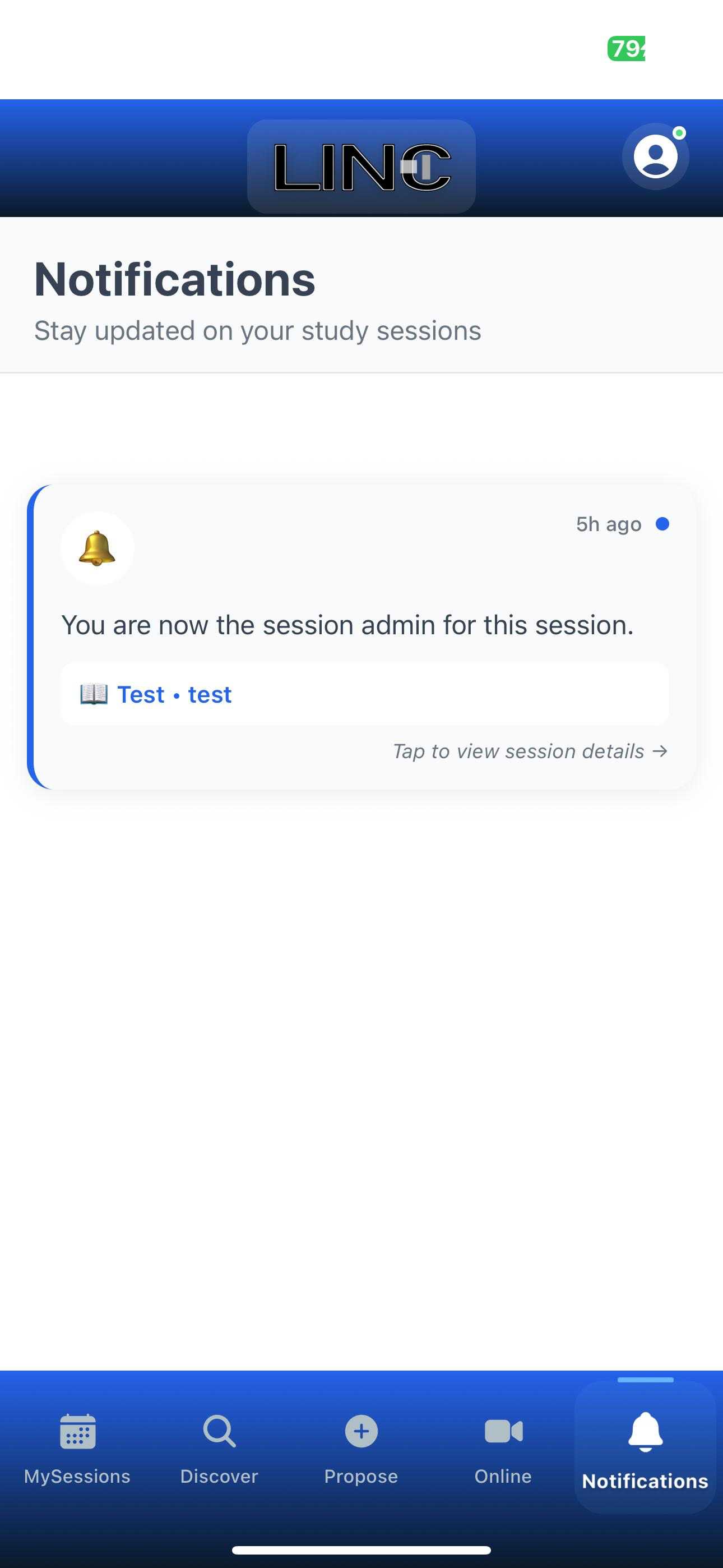Open MySessions calendar icon
723x1568 pixels.
point(77,1431)
